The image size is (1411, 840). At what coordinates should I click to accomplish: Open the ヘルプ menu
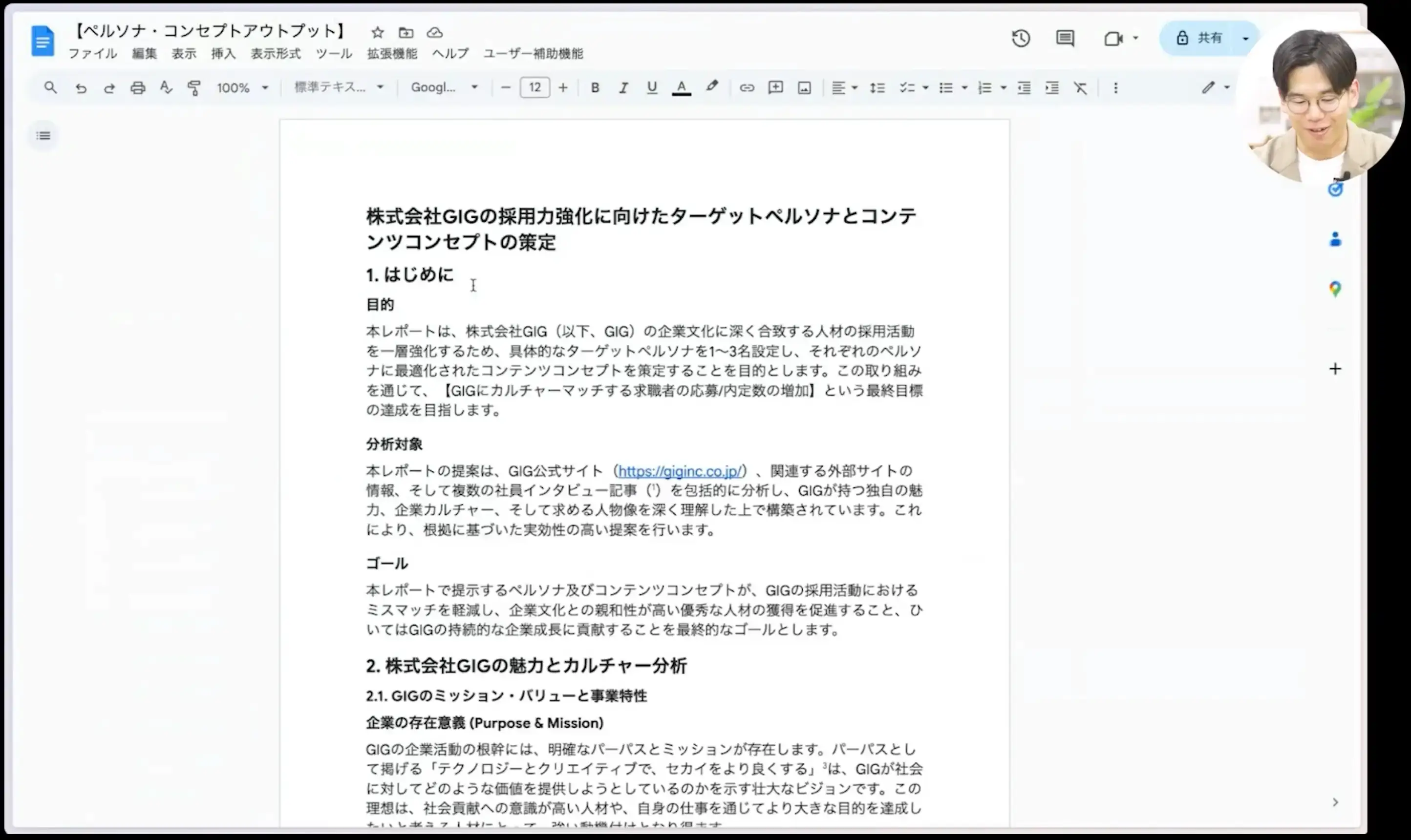pyautogui.click(x=450, y=54)
